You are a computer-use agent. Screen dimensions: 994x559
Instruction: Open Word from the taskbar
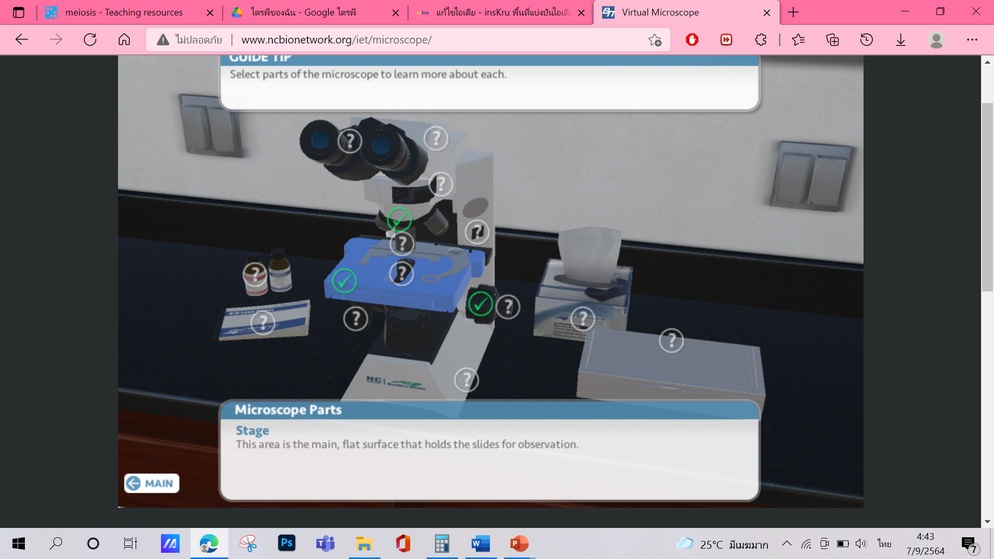pos(481,543)
